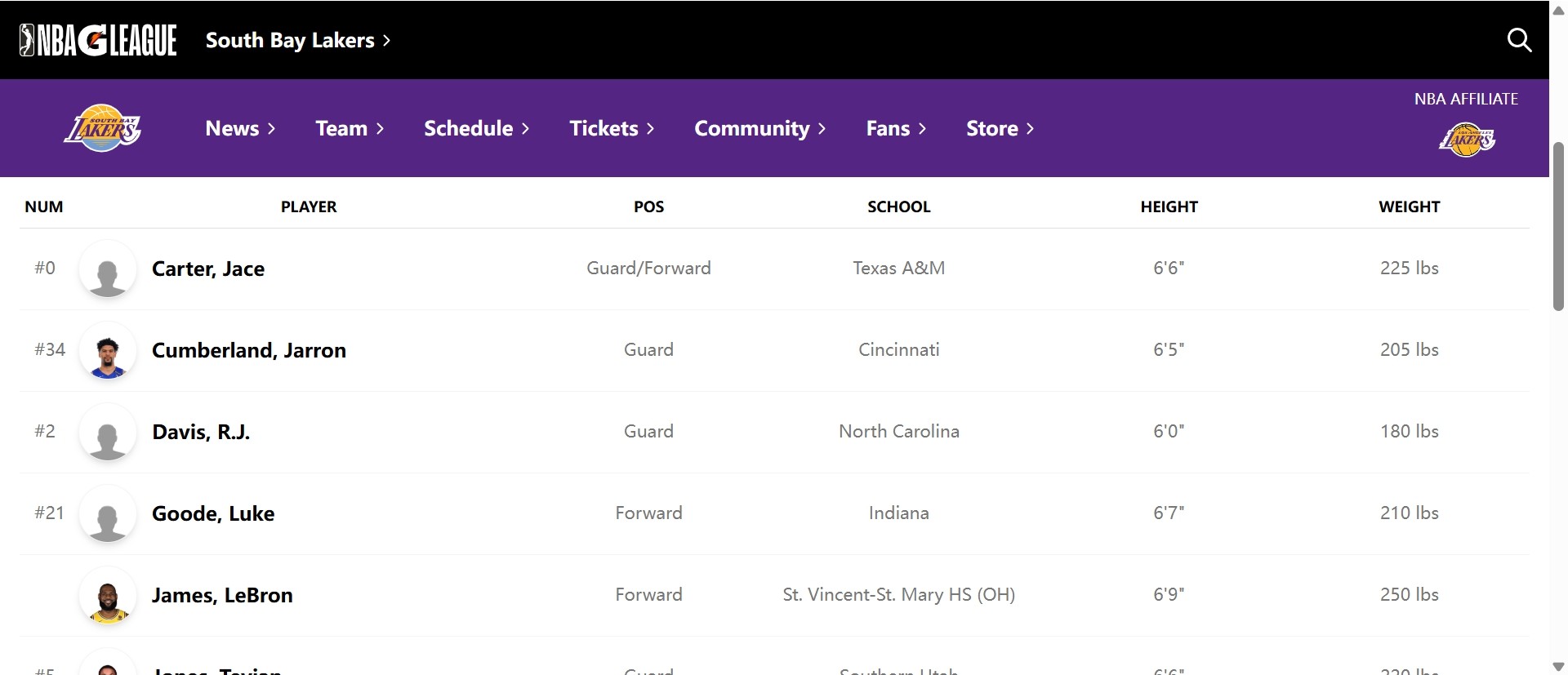Open the search magnifier icon
The height and width of the screenshot is (675, 1568).
pos(1519,40)
